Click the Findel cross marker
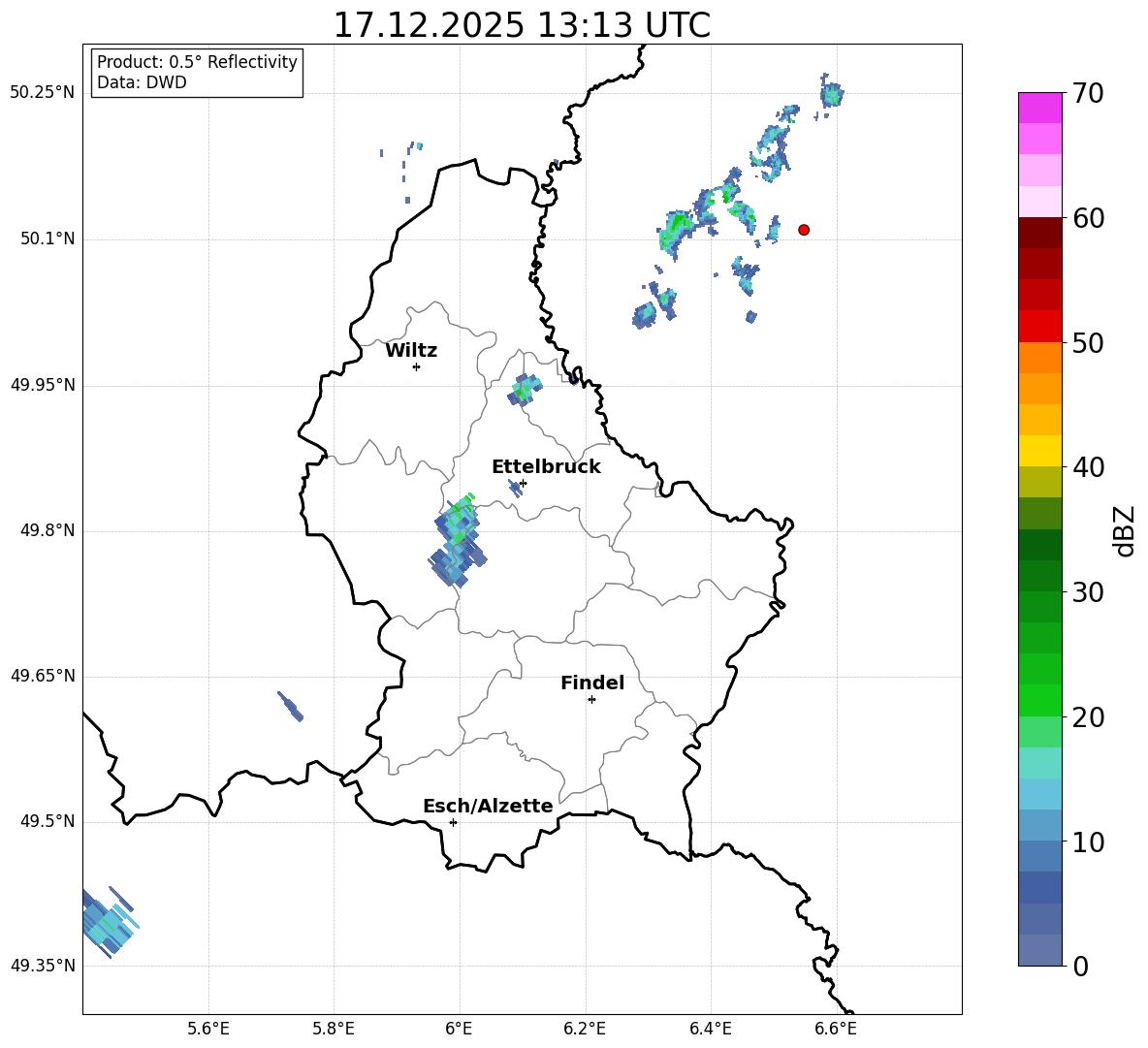This screenshot has width=1148, height=1048. coord(591,700)
